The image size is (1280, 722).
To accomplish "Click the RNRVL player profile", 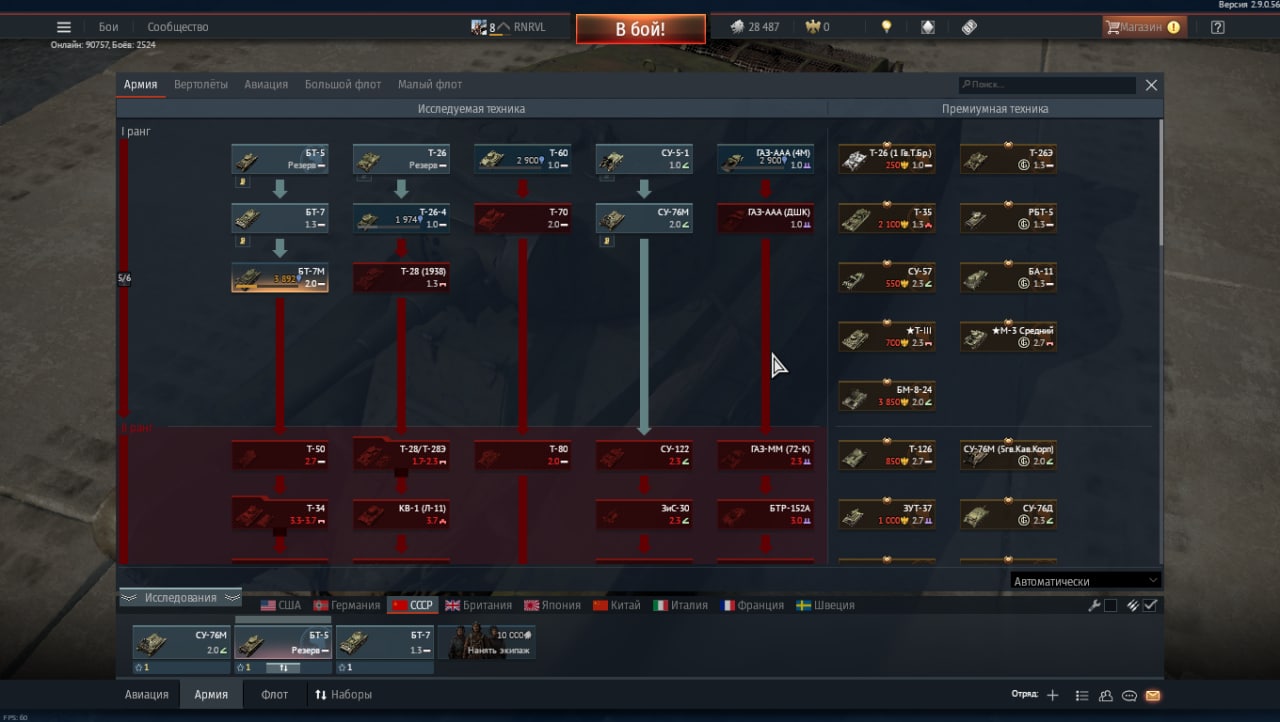I will click(509, 27).
